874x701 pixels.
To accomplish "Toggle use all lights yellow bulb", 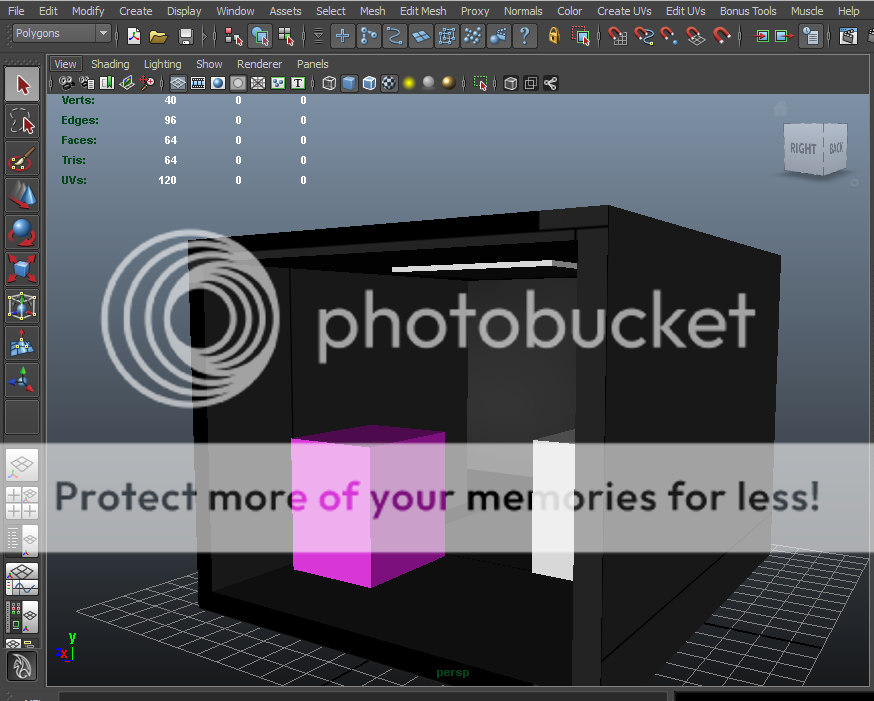I will coord(409,84).
